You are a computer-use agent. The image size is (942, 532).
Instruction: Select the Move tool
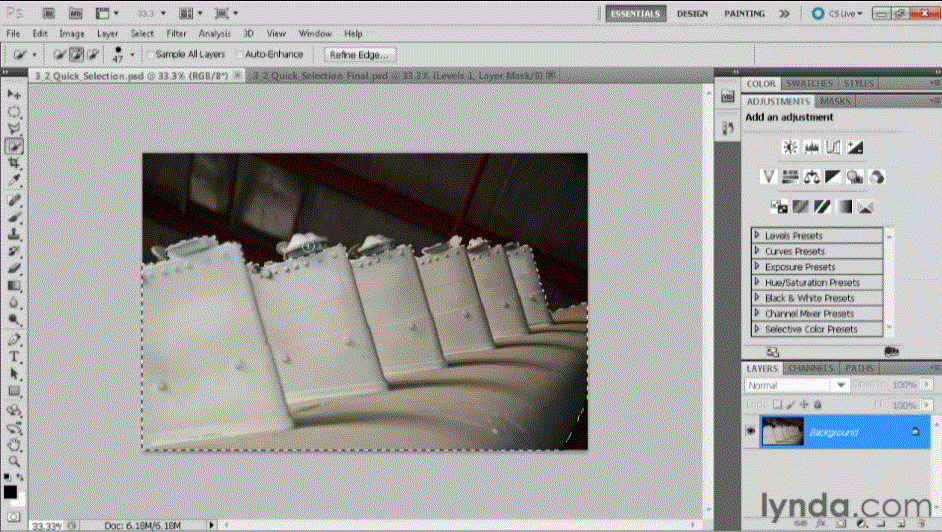click(14, 95)
